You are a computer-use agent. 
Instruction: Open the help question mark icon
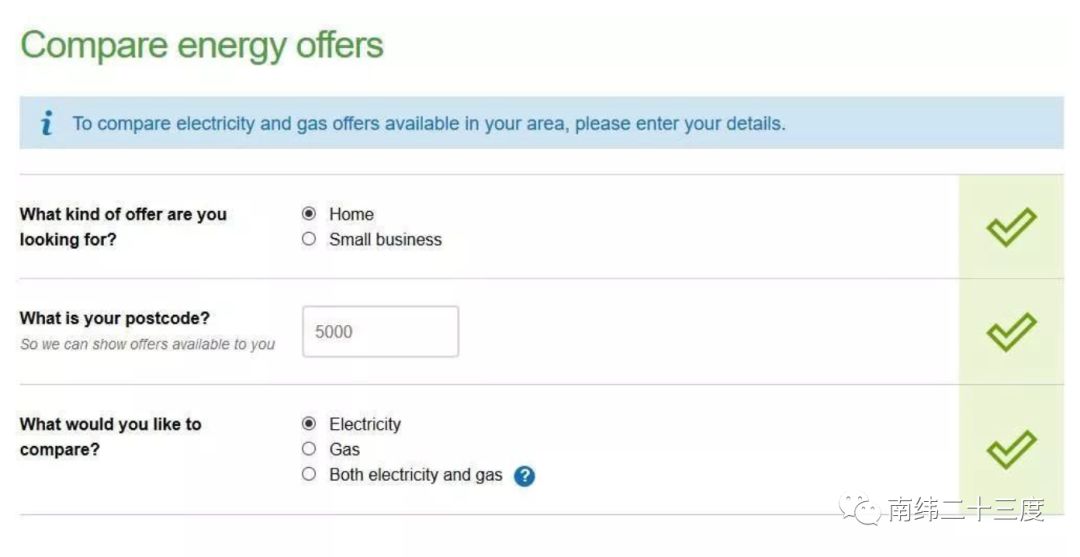[x=524, y=476]
